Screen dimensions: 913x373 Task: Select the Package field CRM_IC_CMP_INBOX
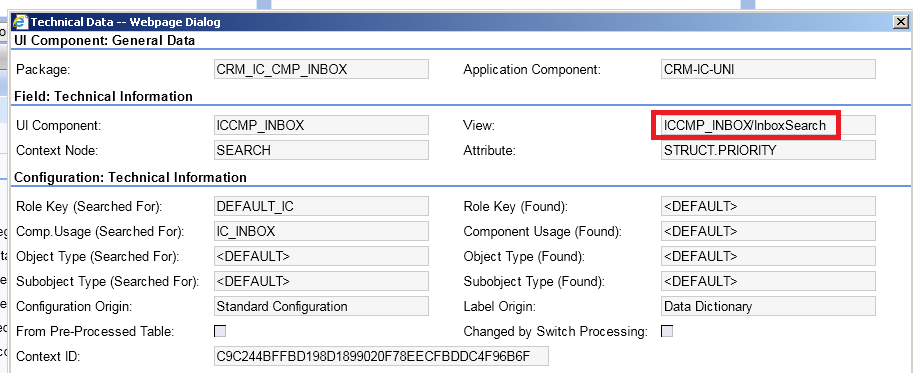point(321,69)
